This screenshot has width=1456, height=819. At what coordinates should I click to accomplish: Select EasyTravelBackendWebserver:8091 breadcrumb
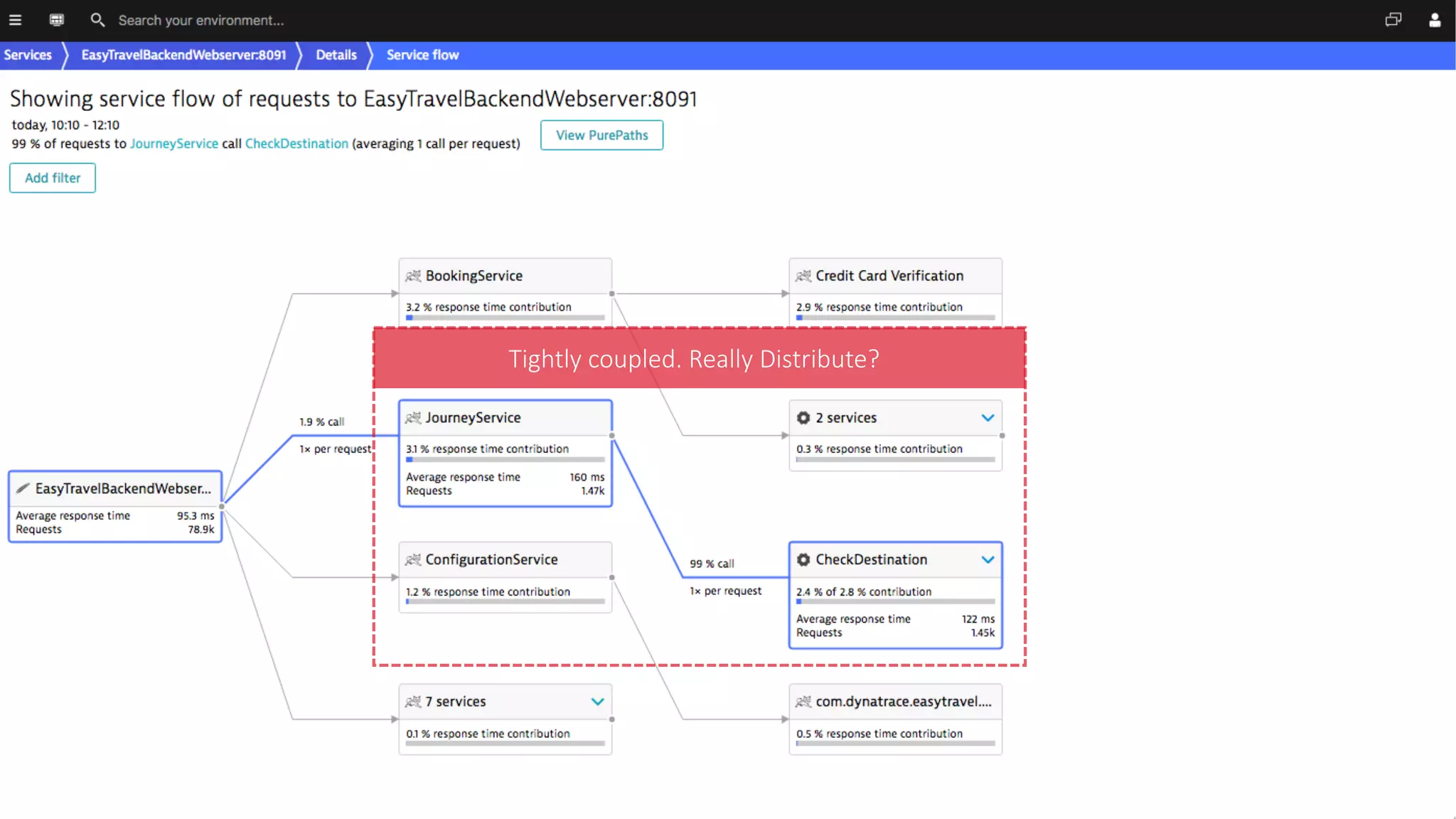click(x=183, y=55)
